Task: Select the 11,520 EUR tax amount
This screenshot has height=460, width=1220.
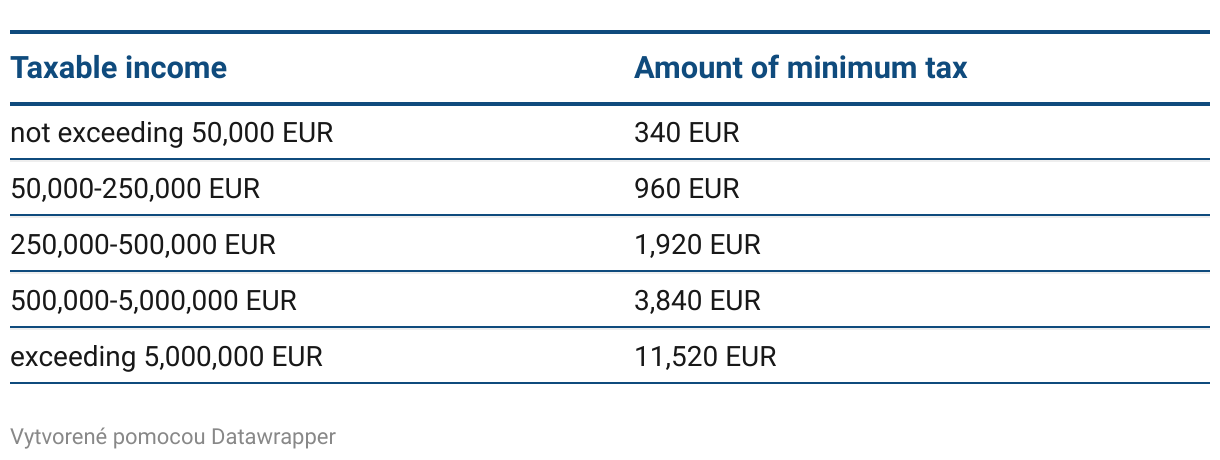Action: (x=705, y=356)
